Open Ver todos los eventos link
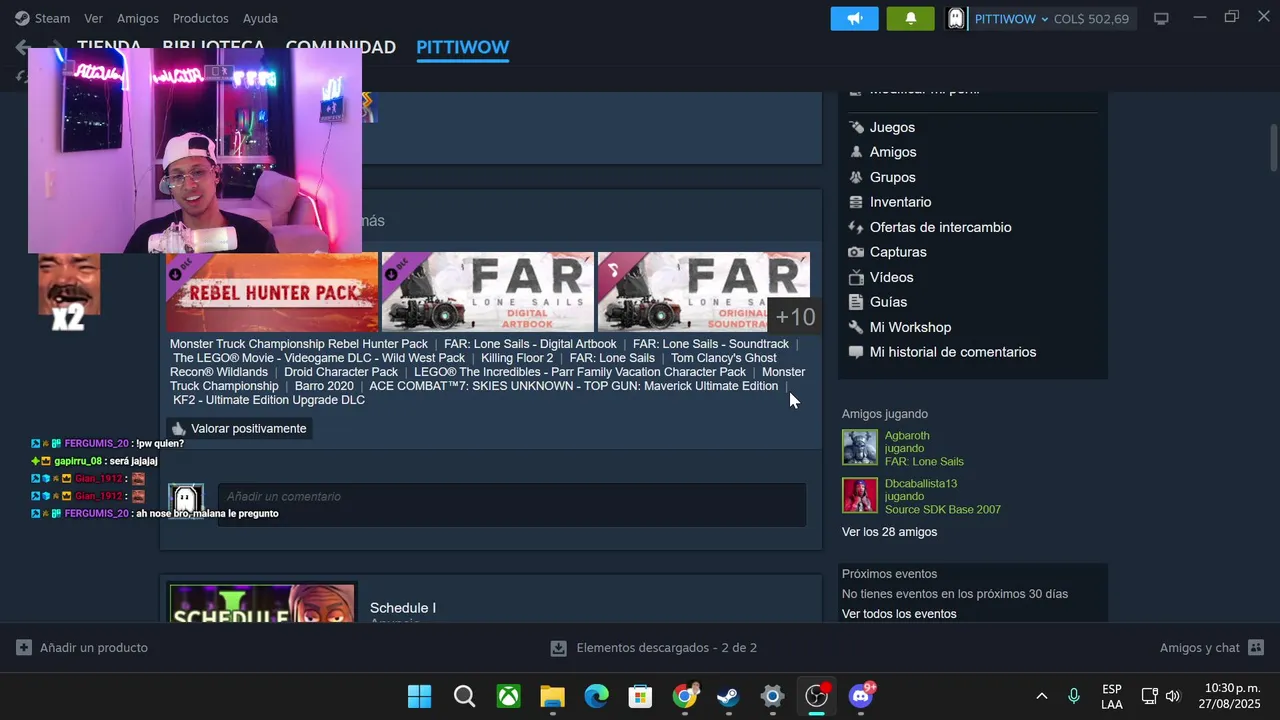 coord(899,614)
